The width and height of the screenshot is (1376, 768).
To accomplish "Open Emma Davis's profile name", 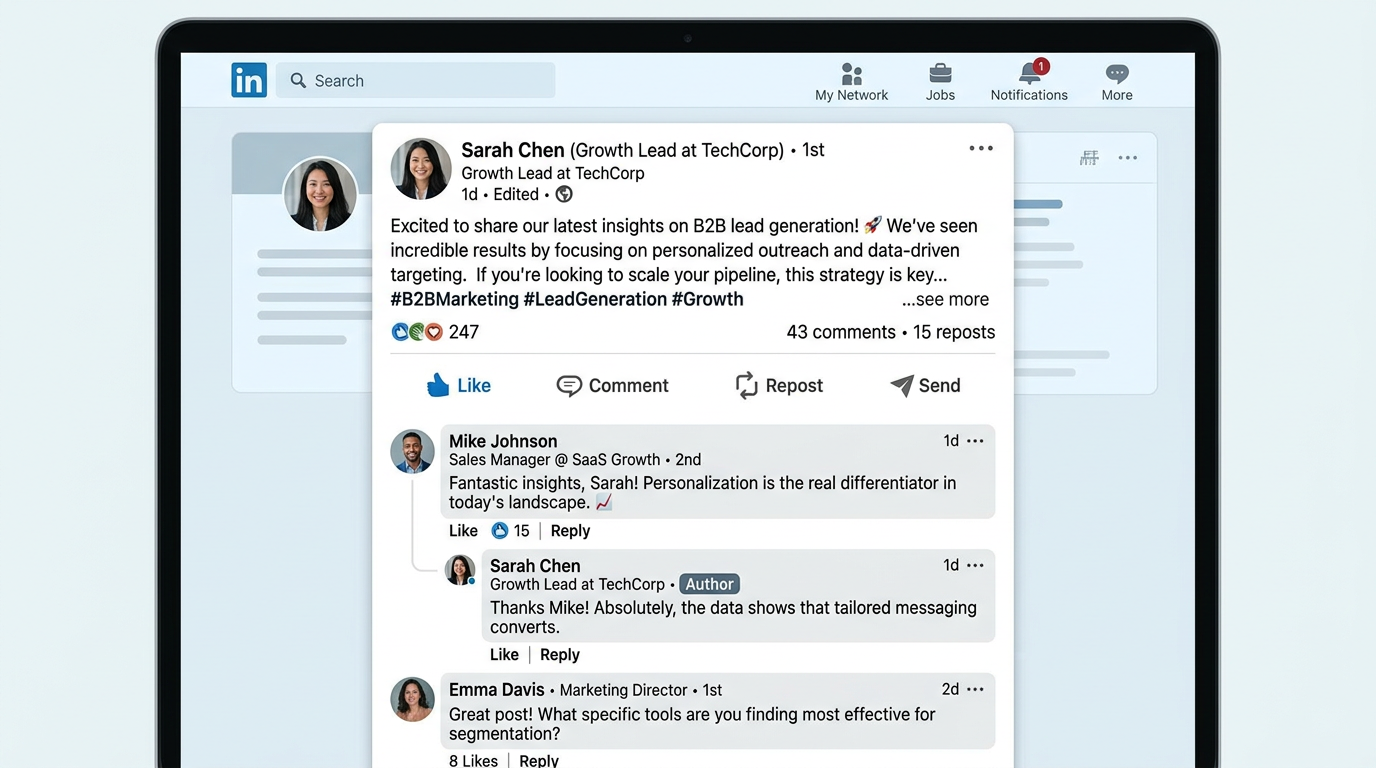I will tap(497, 690).
